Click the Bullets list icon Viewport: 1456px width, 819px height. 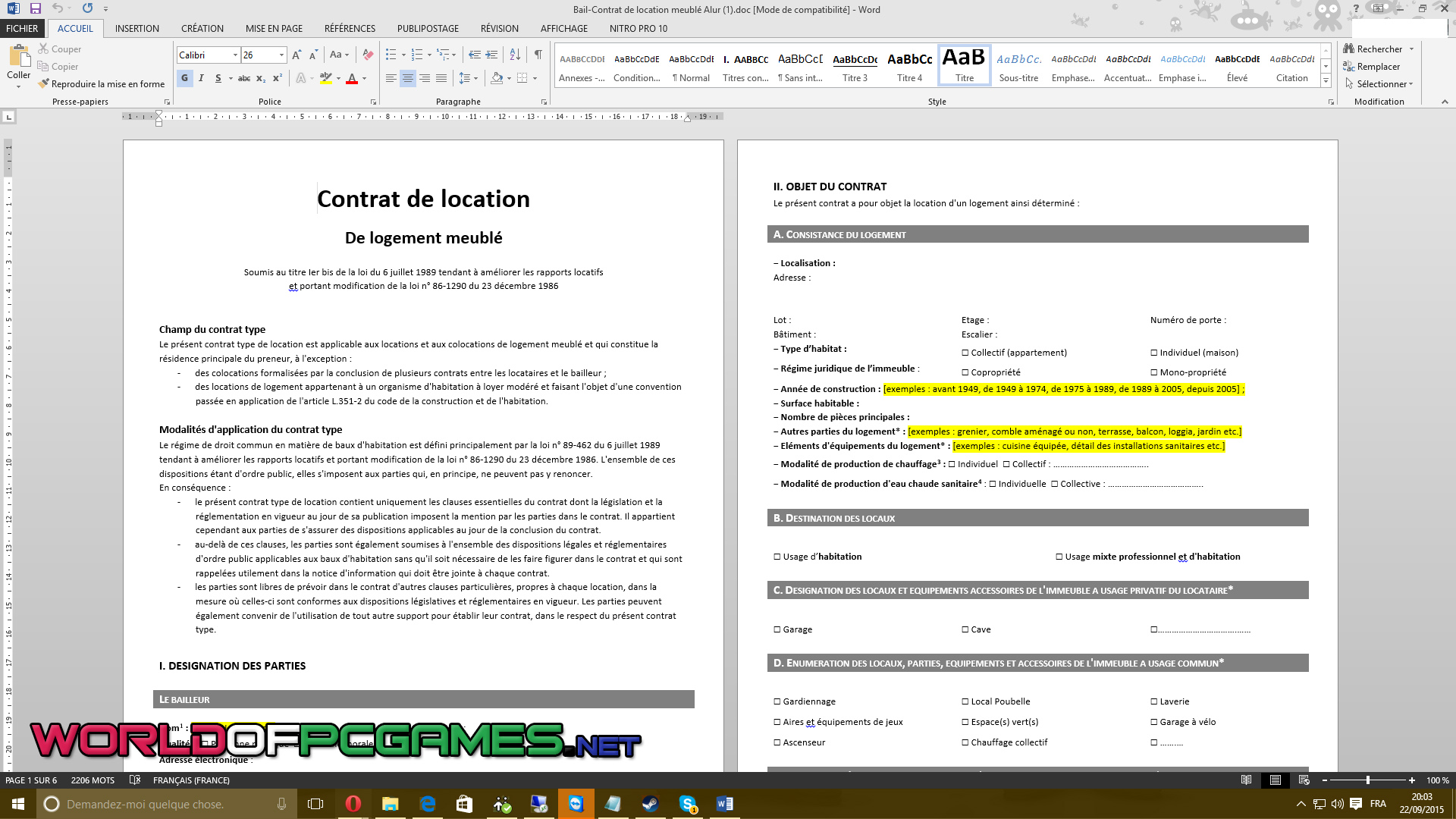[390, 55]
